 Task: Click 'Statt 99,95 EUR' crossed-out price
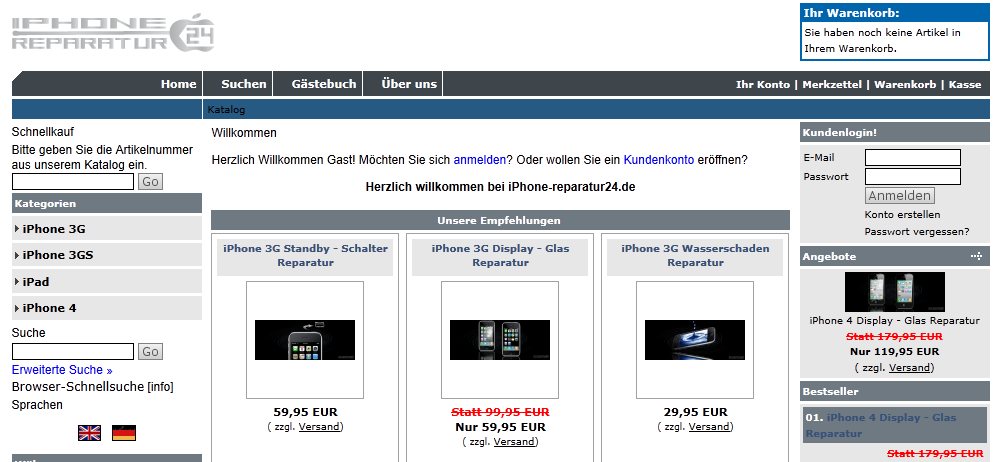point(500,411)
